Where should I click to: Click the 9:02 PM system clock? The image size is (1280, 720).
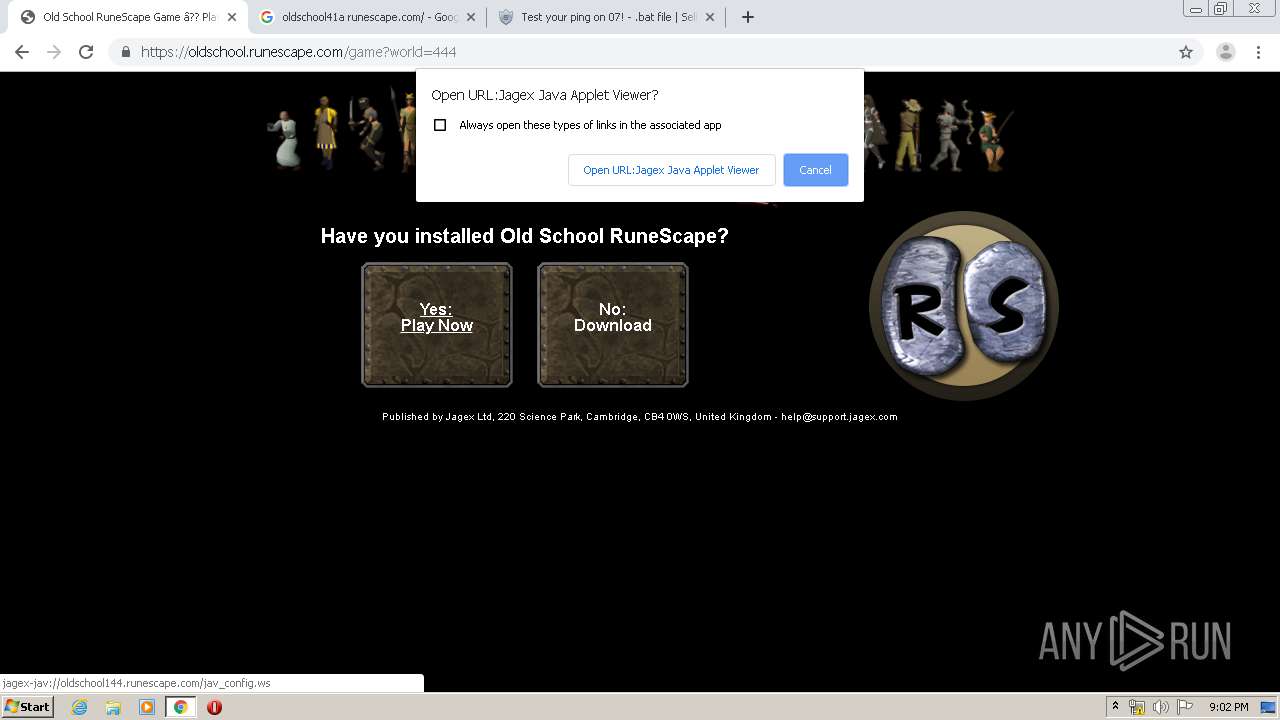click(x=1228, y=707)
